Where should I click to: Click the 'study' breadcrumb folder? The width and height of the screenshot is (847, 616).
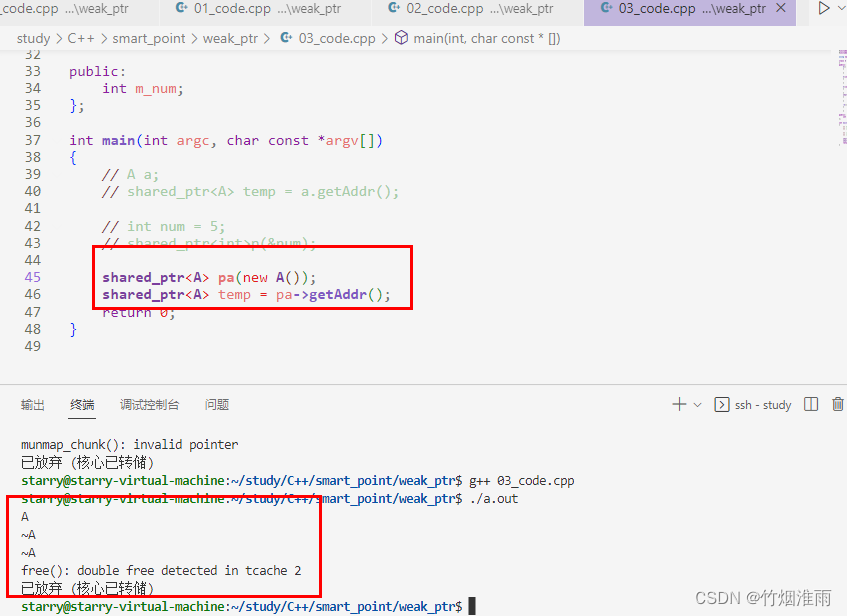(x=33, y=39)
